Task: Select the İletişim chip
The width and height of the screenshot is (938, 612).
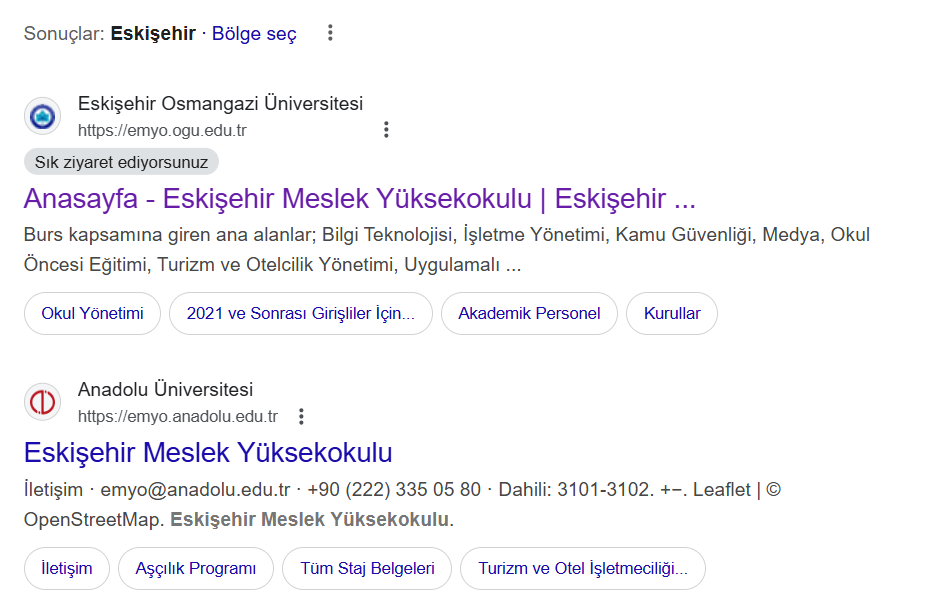Action: pos(66,568)
